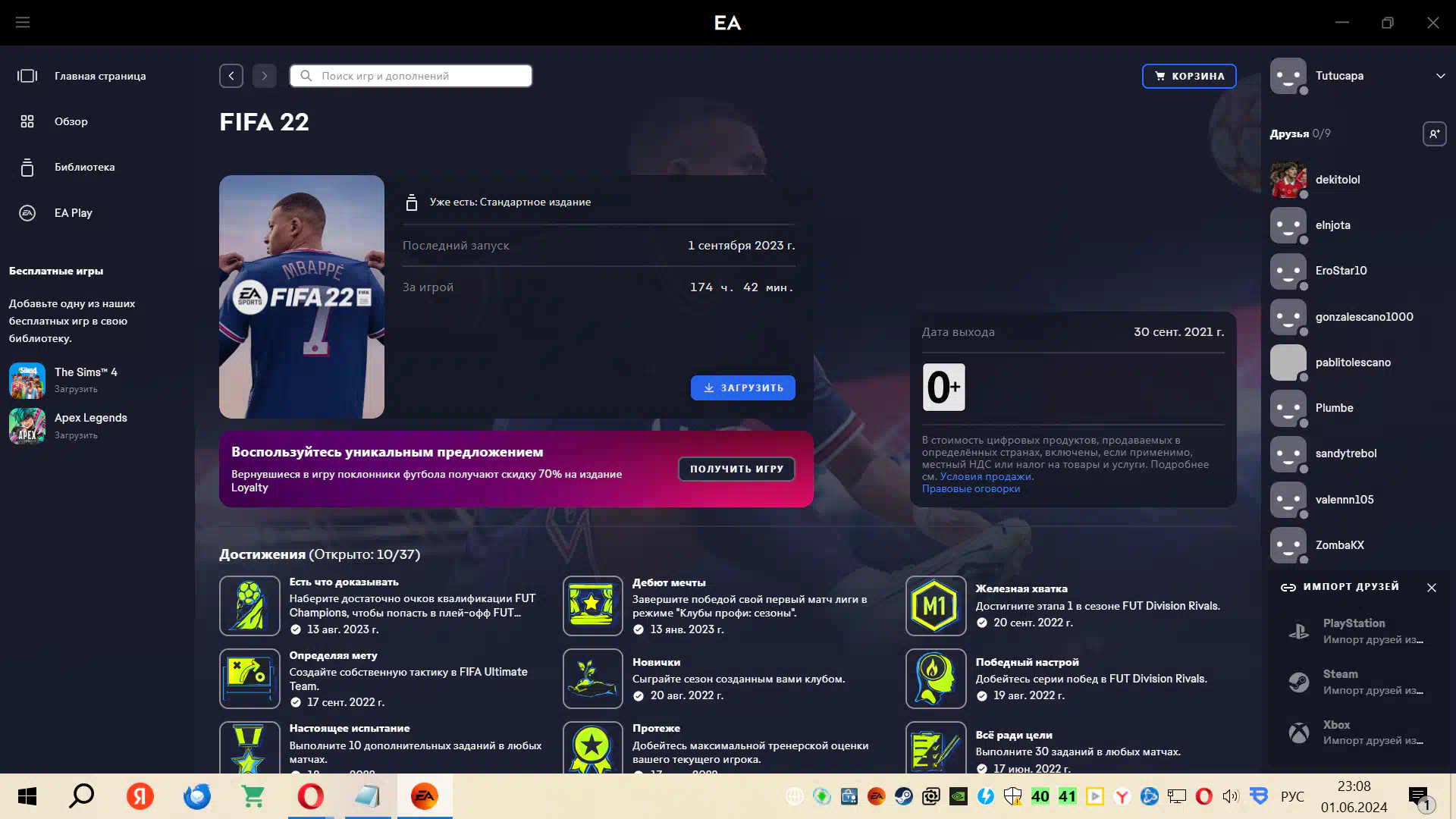
Task: Open Opera browser from taskbar
Action: (x=310, y=796)
